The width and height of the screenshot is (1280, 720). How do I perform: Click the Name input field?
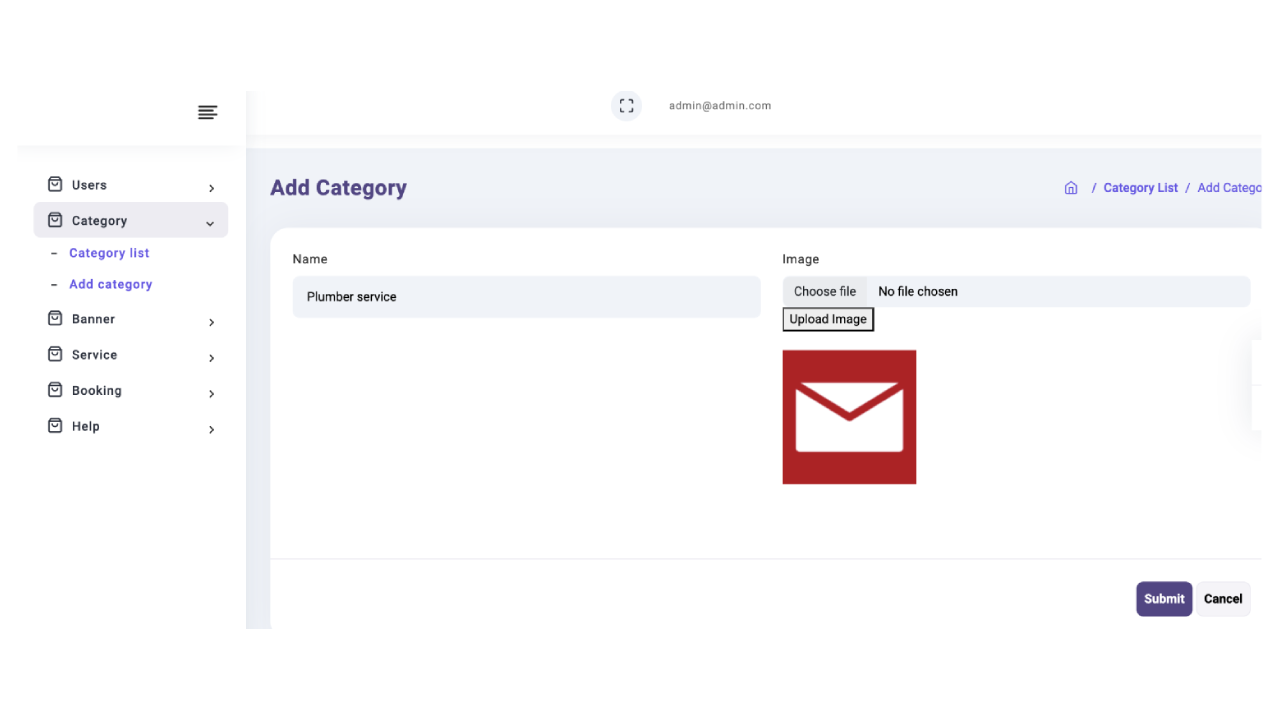pos(526,297)
